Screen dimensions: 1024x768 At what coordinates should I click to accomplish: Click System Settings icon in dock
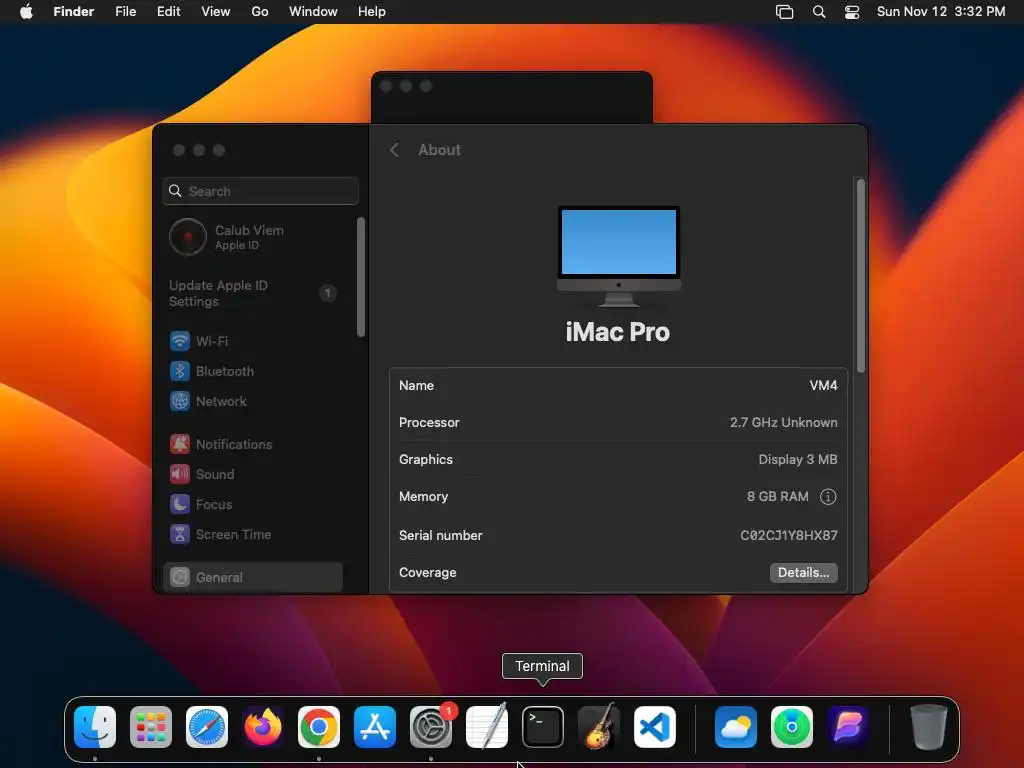click(x=431, y=727)
